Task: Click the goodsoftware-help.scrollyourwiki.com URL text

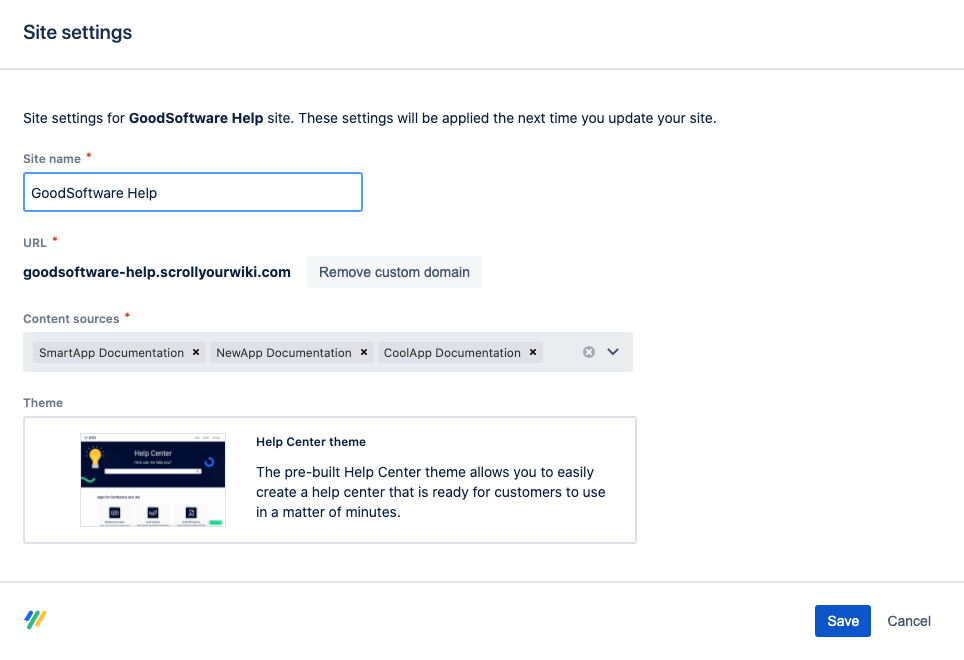Action: click(157, 272)
